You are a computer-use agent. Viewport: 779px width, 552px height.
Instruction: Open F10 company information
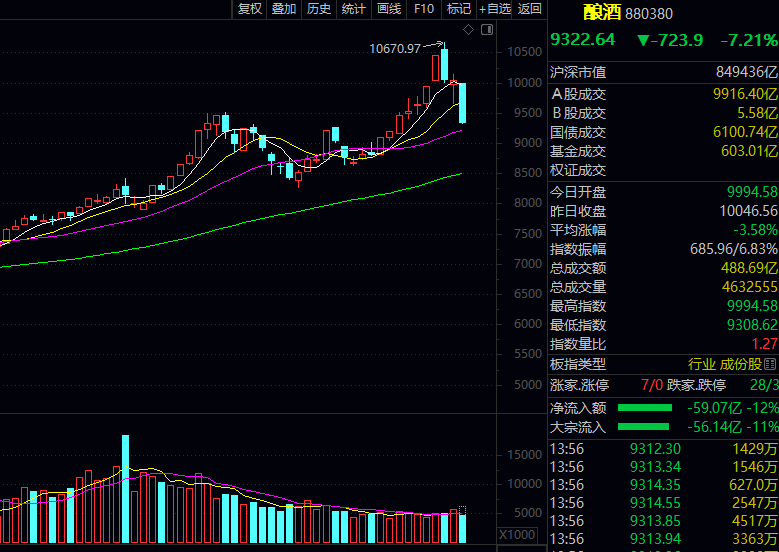(x=424, y=9)
